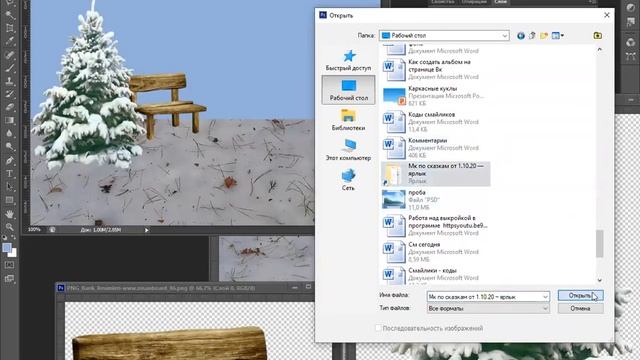Select the проба PSD file
Screen dimensions: 640x360
point(436,200)
